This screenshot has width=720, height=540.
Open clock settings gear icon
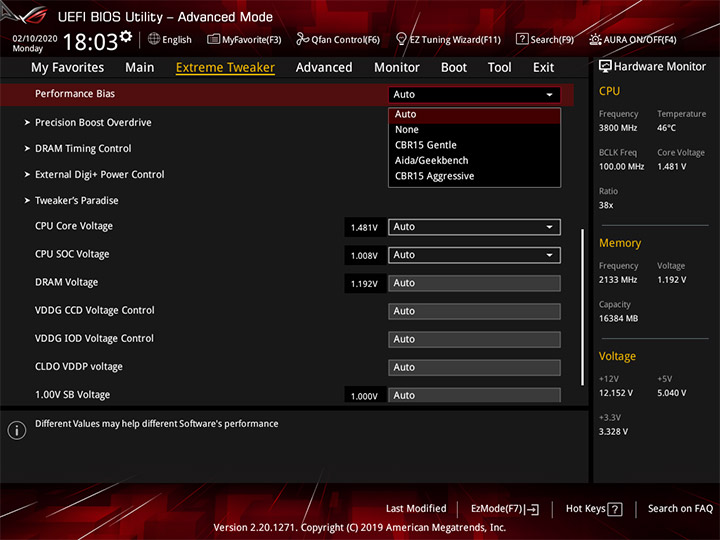click(125, 36)
